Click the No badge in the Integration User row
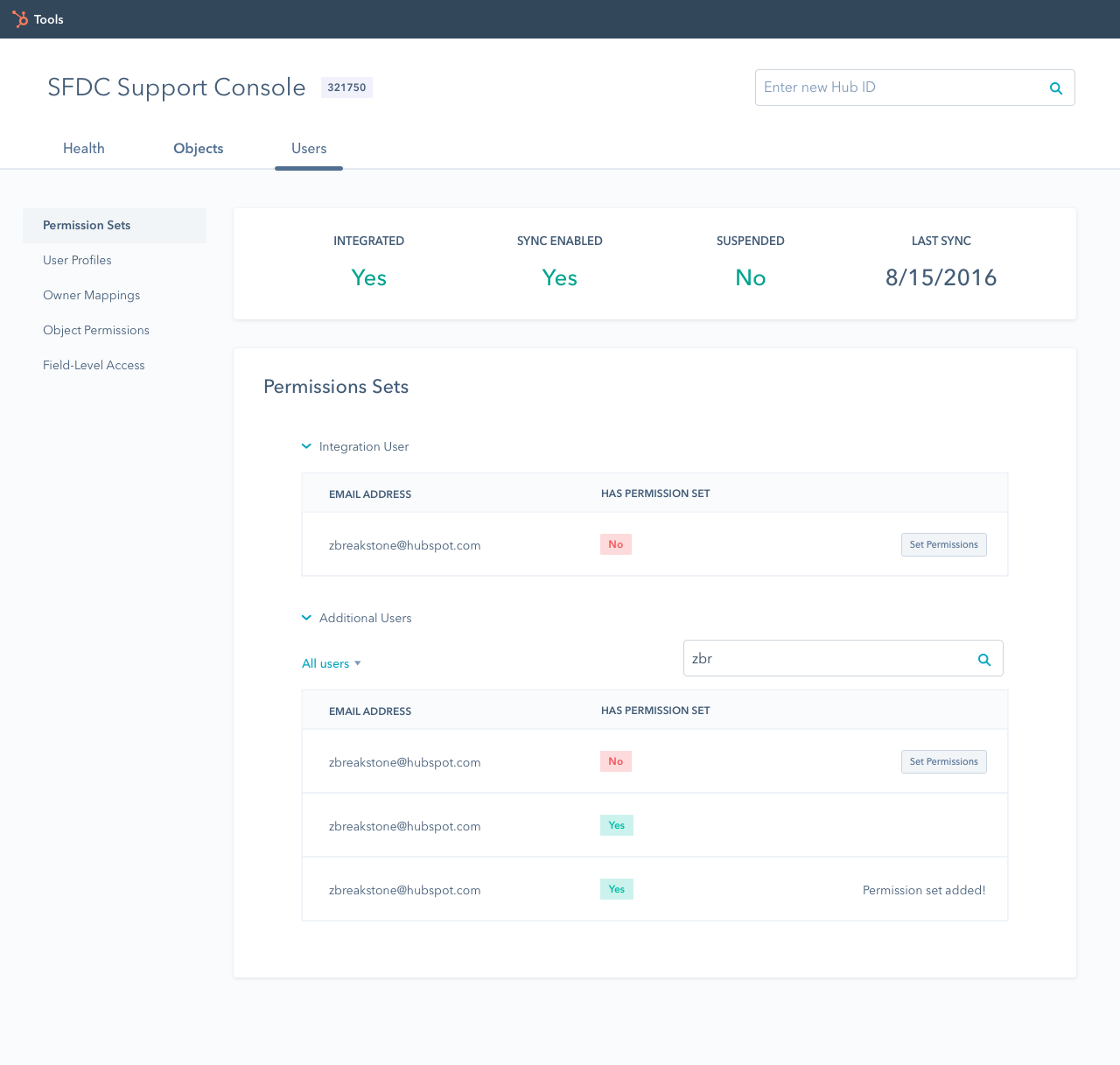Screen dimensions: 1120x1065 tap(616, 544)
